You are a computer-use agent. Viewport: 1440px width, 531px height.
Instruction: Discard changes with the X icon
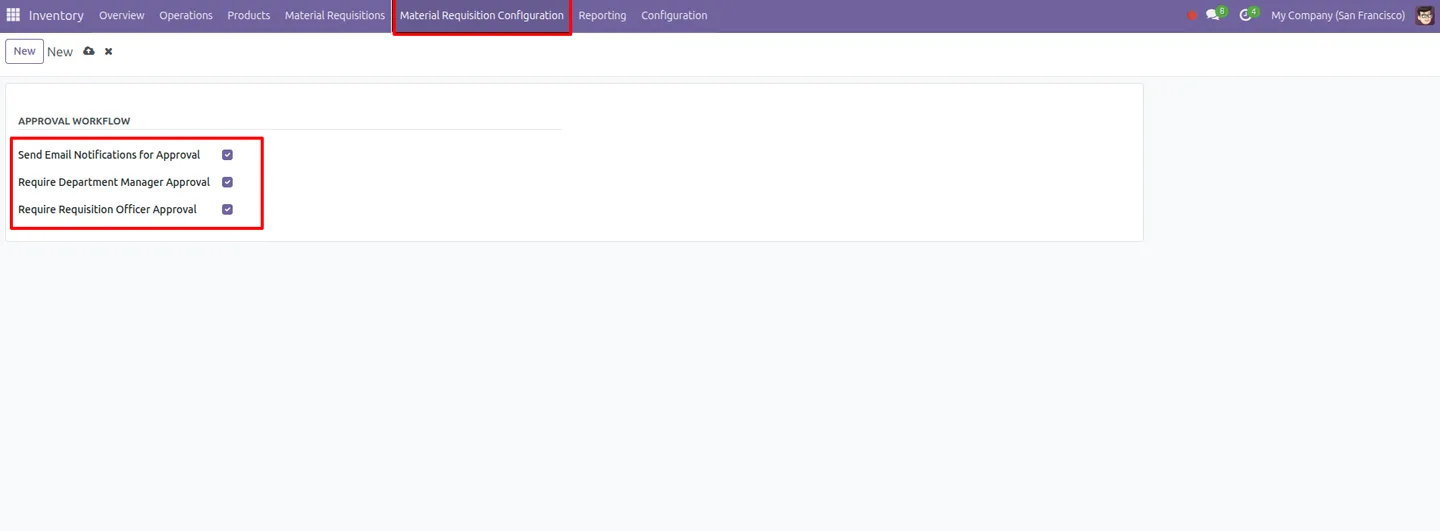pos(108,51)
